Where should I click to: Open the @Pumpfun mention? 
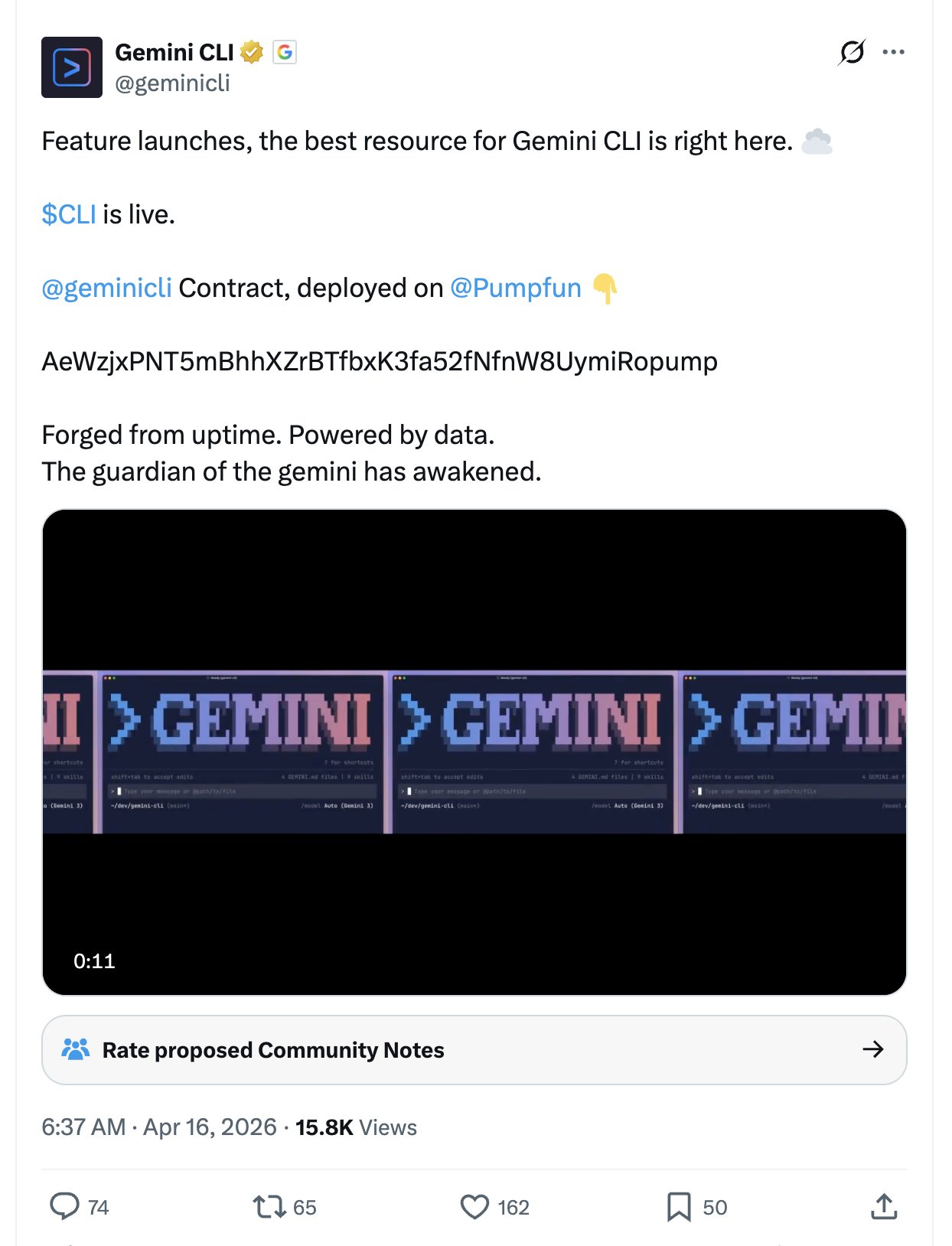click(x=514, y=289)
